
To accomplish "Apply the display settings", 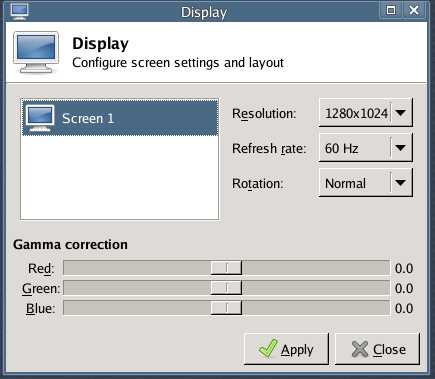I will tap(286, 349).
